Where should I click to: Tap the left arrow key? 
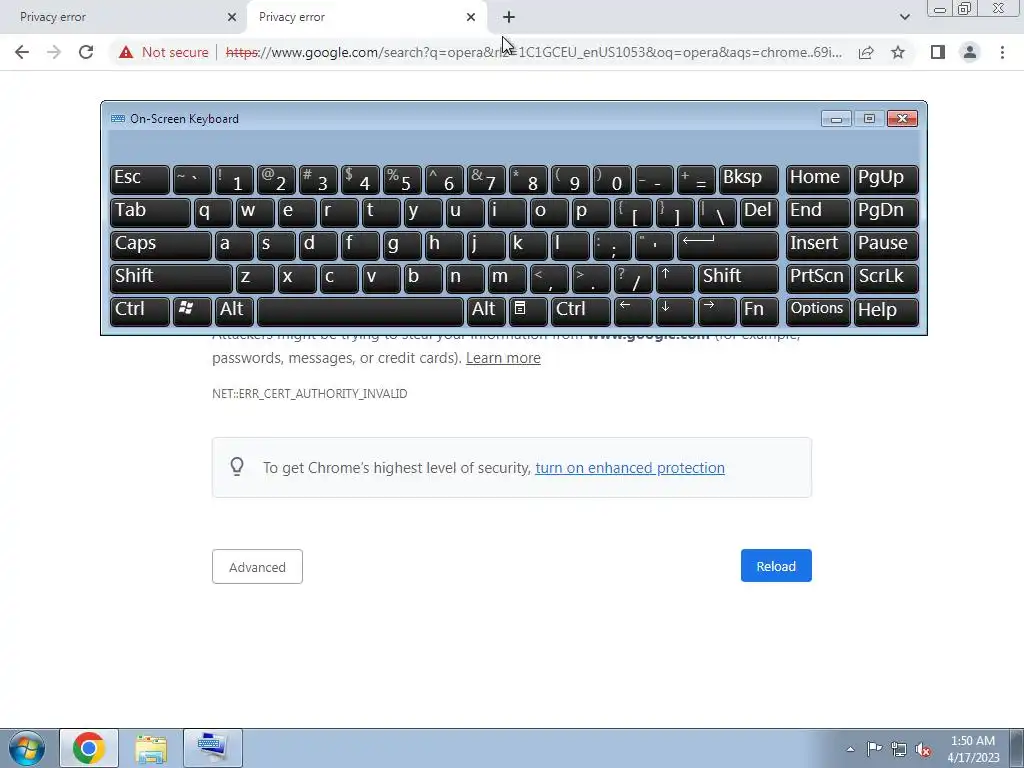click(633, 312)
